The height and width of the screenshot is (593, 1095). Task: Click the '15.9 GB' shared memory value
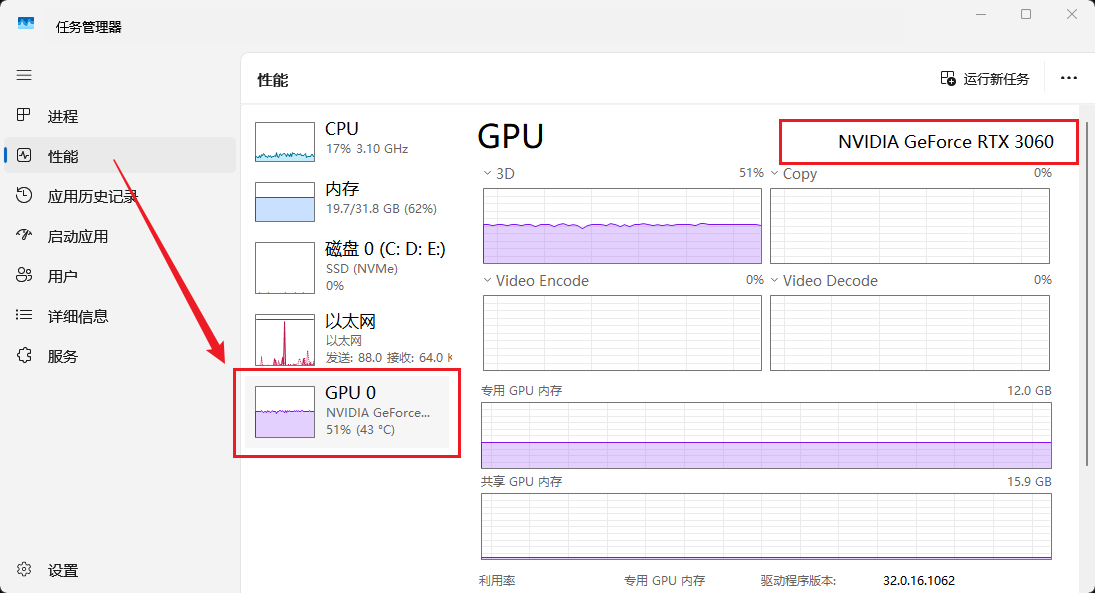(x=1029, y=481)
